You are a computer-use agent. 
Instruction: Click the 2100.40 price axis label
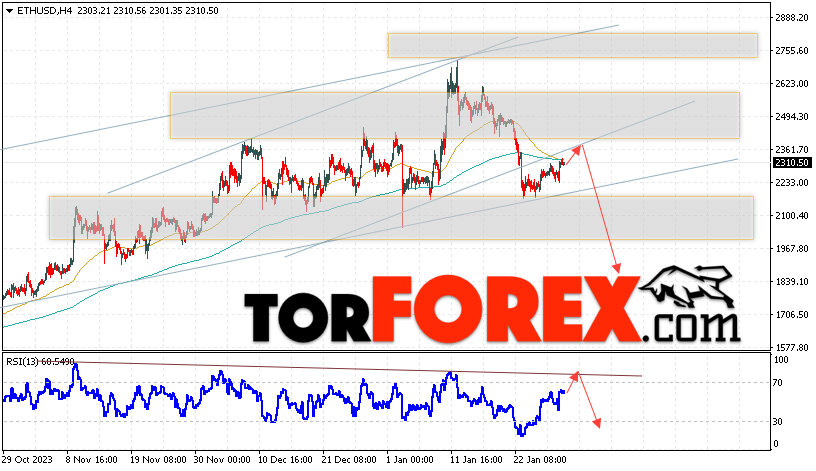click(792, 215)
